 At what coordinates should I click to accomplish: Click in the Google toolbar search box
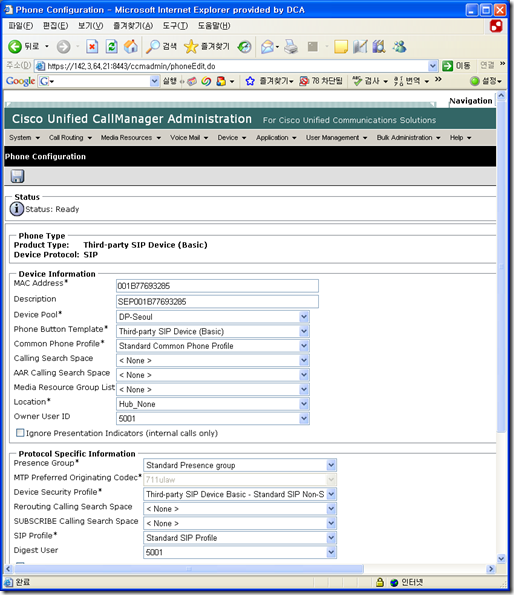point(98,81)
